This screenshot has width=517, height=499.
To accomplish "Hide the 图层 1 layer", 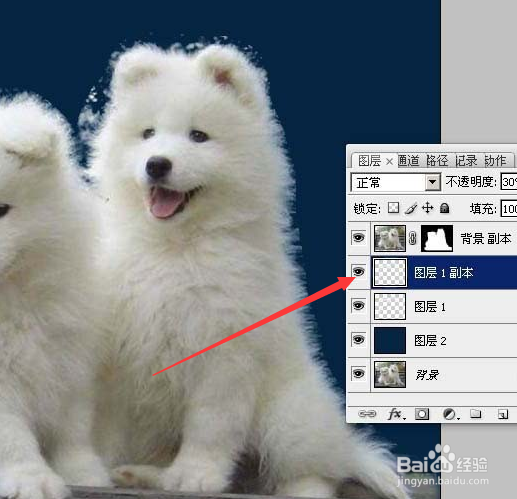I will coord(358,306).
